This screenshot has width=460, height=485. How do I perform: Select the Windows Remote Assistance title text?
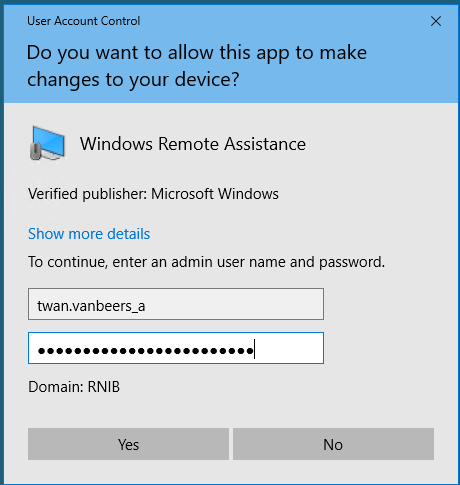point(193,144)
